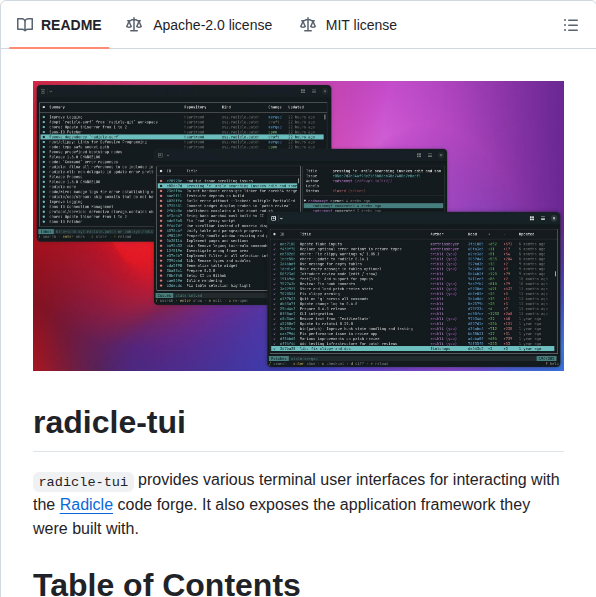Open the outline menu icon
596x597 pixels.
point(571,25)
